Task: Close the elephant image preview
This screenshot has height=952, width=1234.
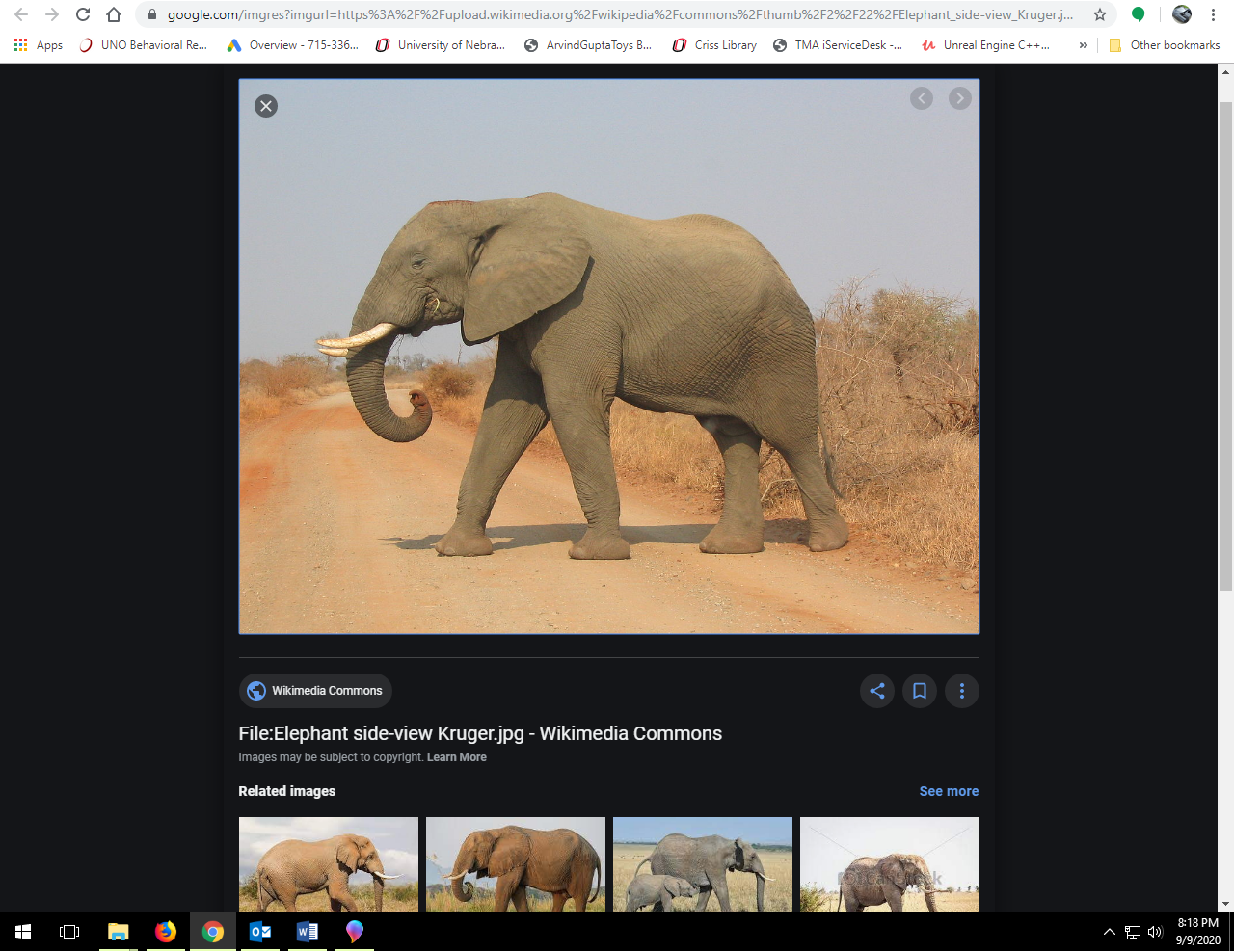Action: (266, 106)
